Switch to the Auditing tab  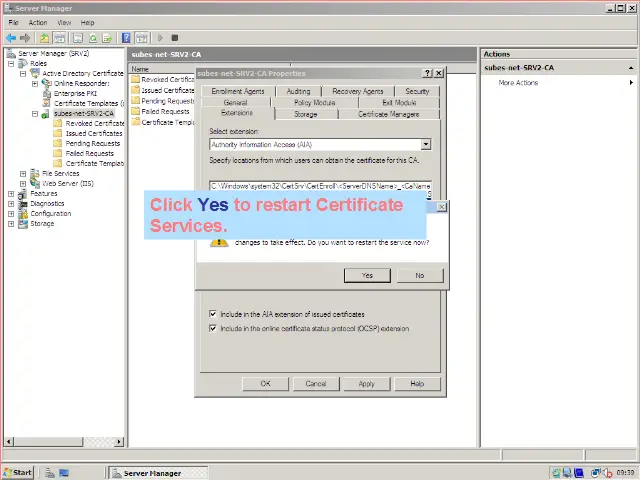298,91
